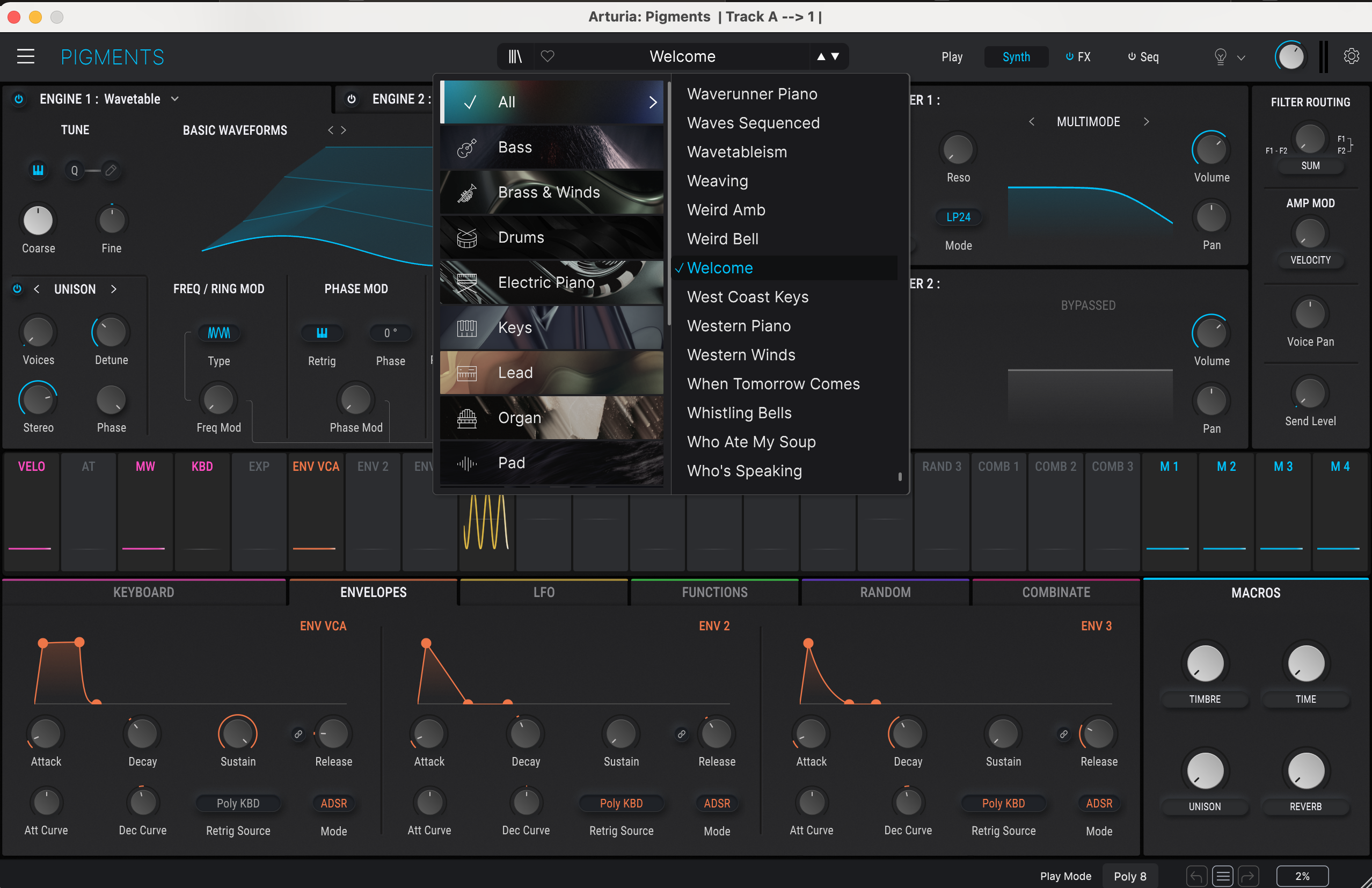Click the lightbulb sound design tips icon
The height and width of the screenshot is (888, 1372).
click(x=1220, y=56)
